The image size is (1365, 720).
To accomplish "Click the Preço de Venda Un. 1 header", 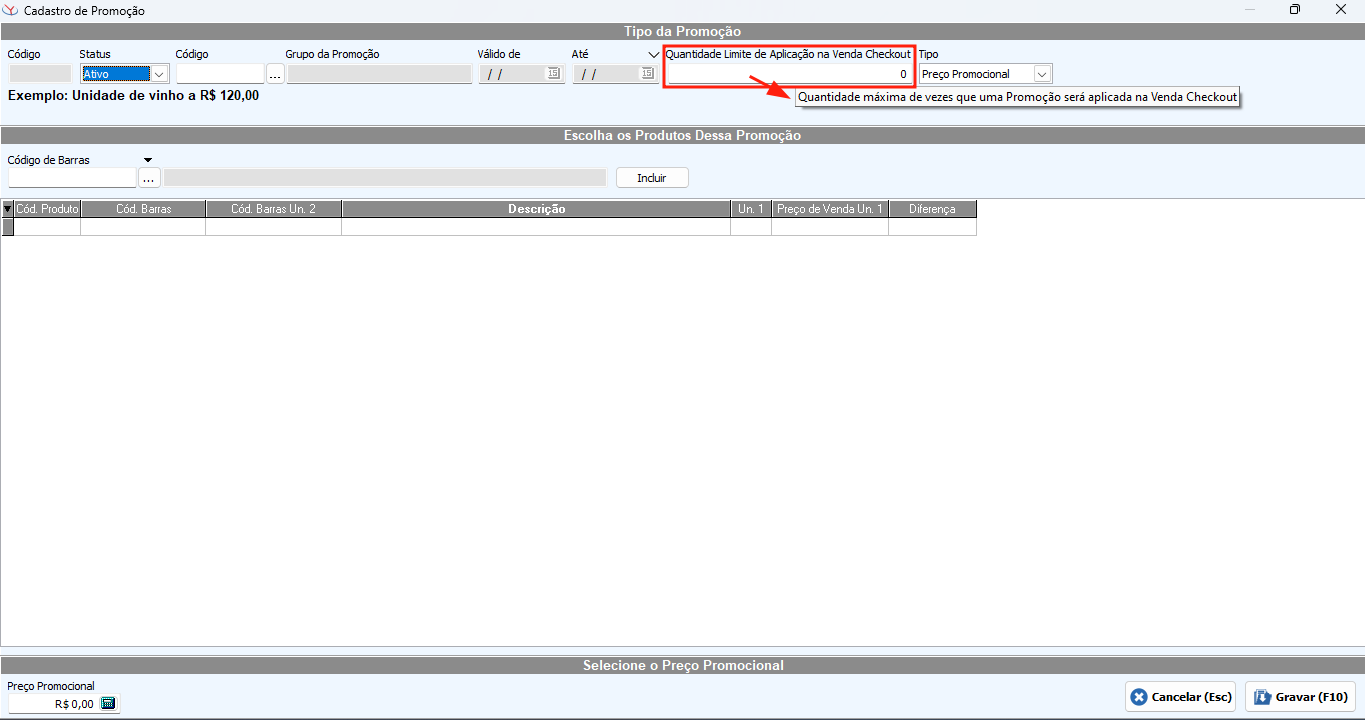I will (829, 209).
